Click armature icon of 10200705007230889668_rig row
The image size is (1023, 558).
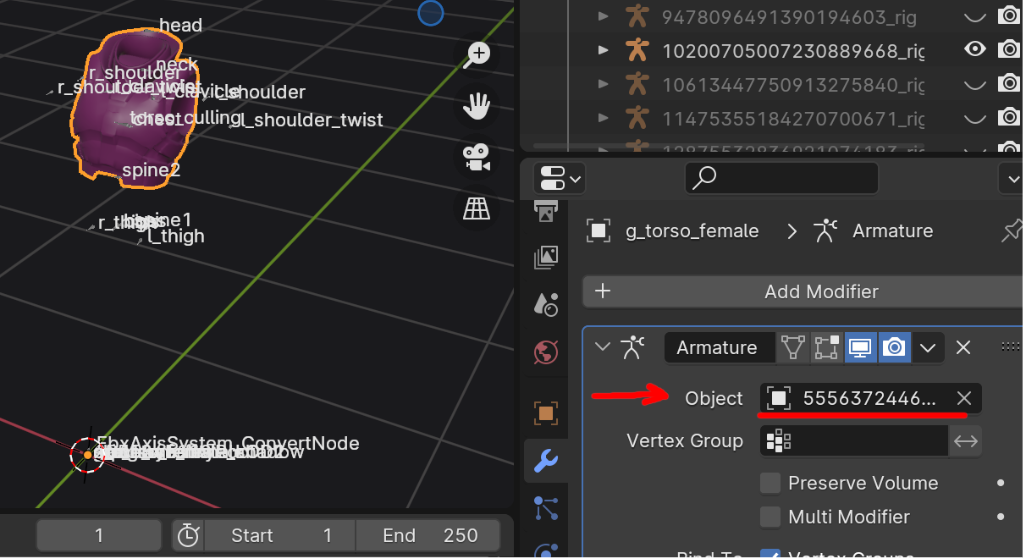click(x=637, y=50)
